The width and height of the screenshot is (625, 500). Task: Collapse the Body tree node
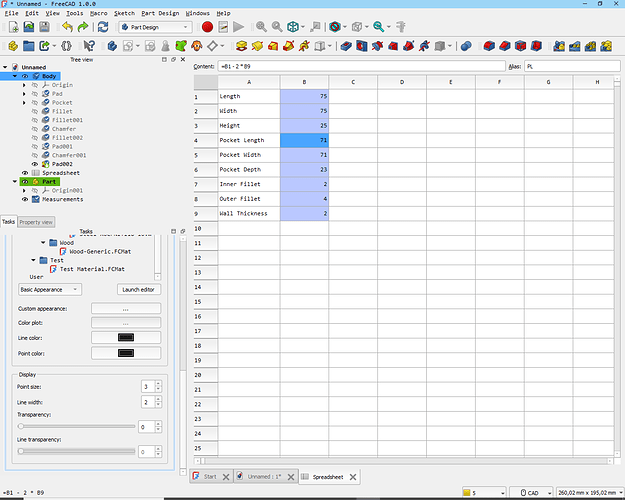click(15, 76)
